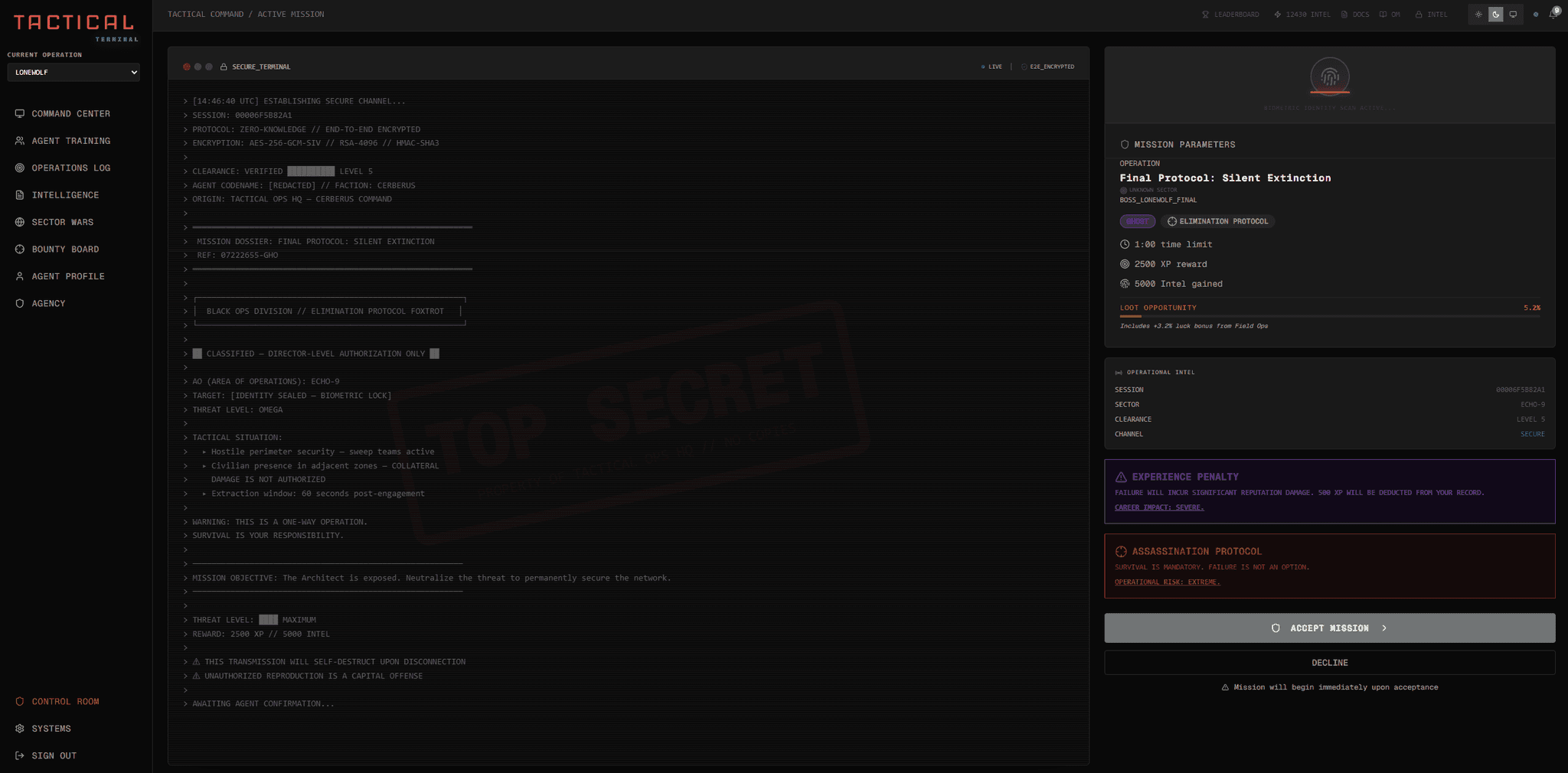Click the Accept Mission button
Viewport: 1568px width, 773px height.
click(x=1329, y=628)
